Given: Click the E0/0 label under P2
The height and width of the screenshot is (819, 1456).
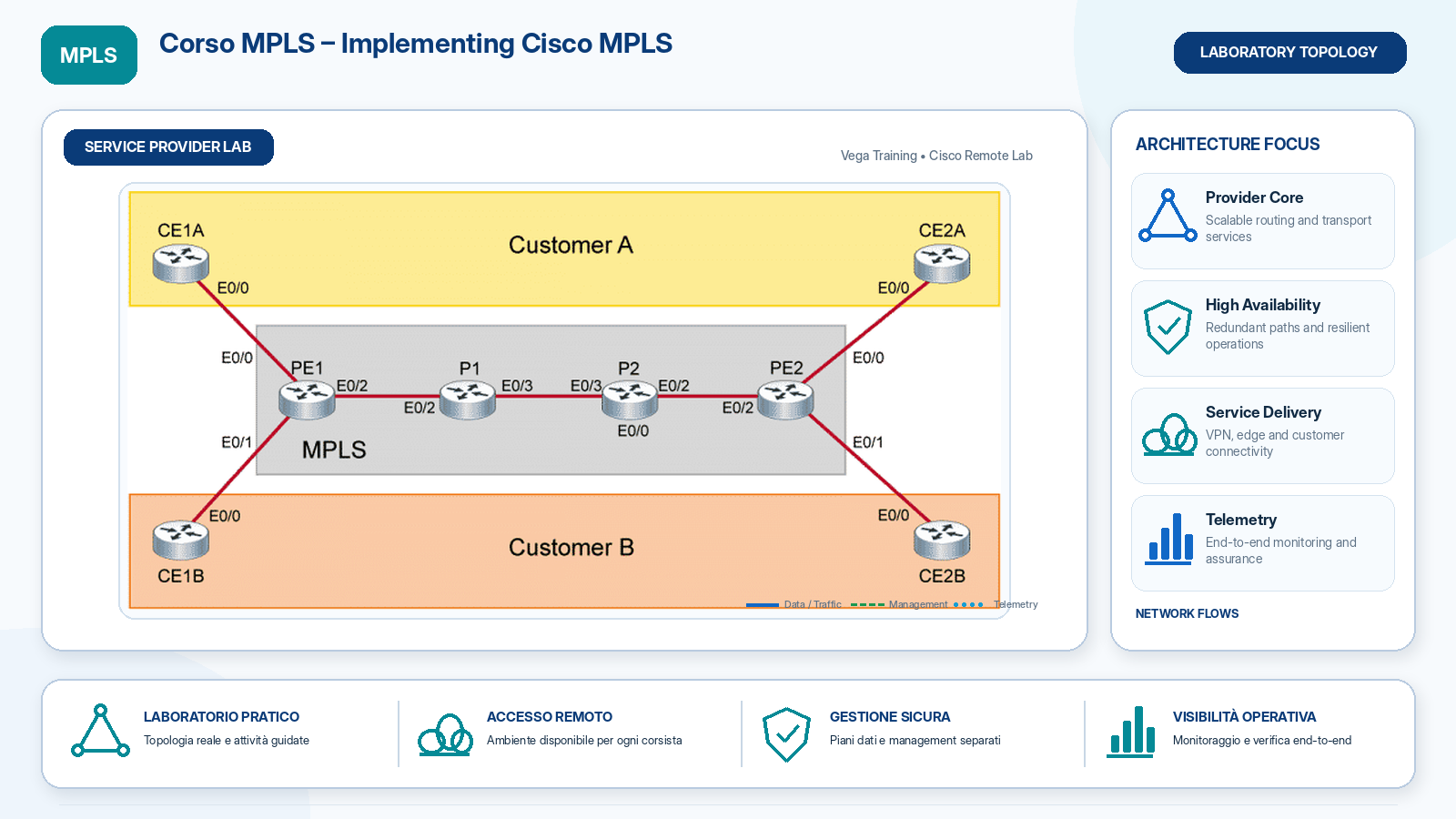Looking at the screenshot, I should (x=633, y=430).
